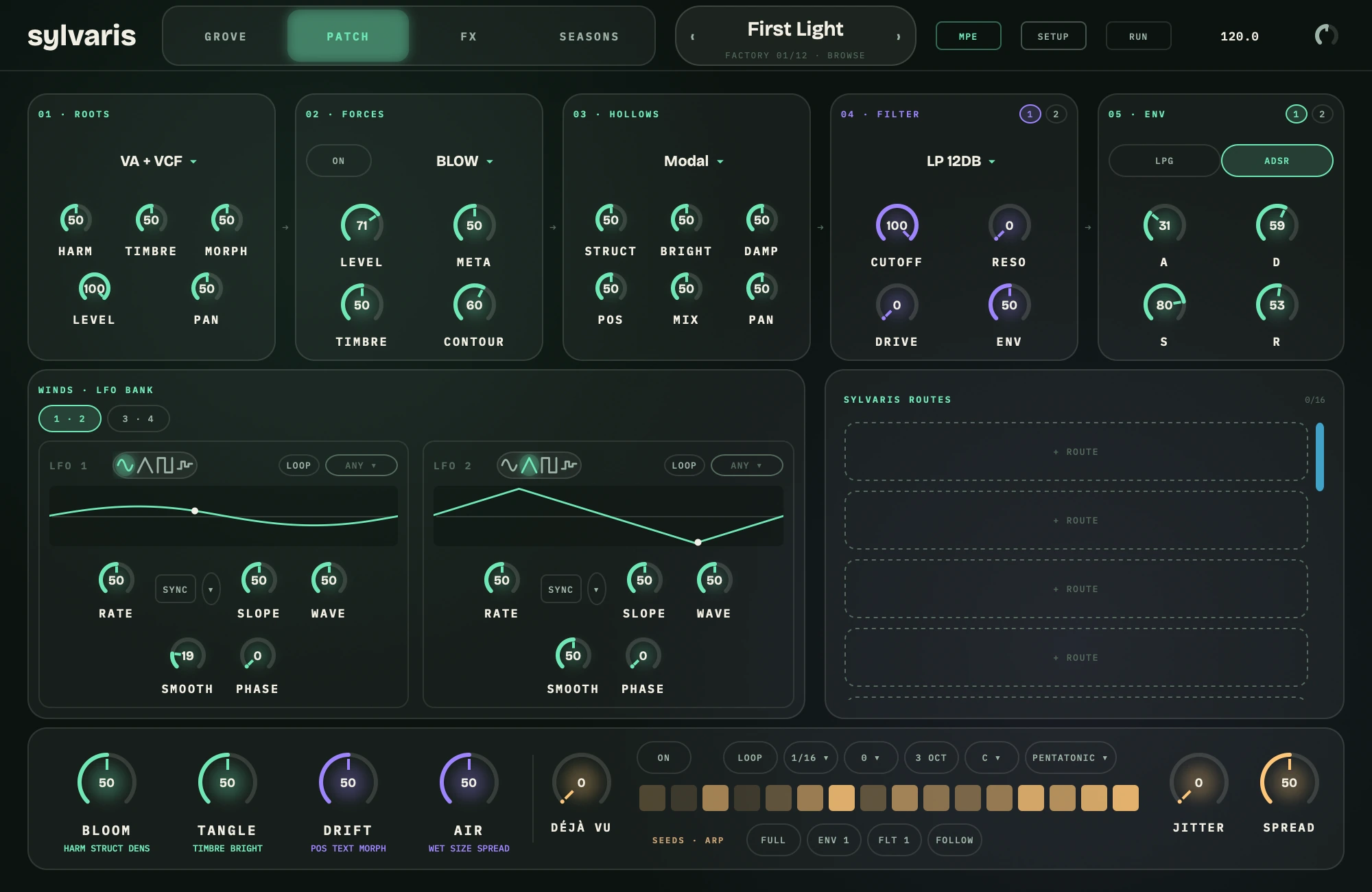
Task: Select envelope slot 2
Action: point(1322,114)
